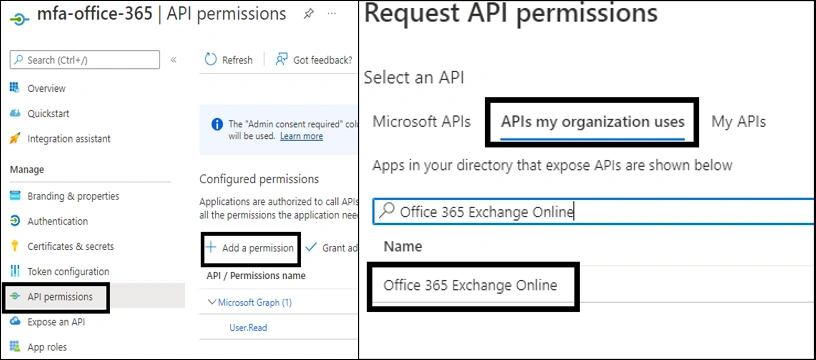Open the more options ellipsis in header

pos(332,14)
